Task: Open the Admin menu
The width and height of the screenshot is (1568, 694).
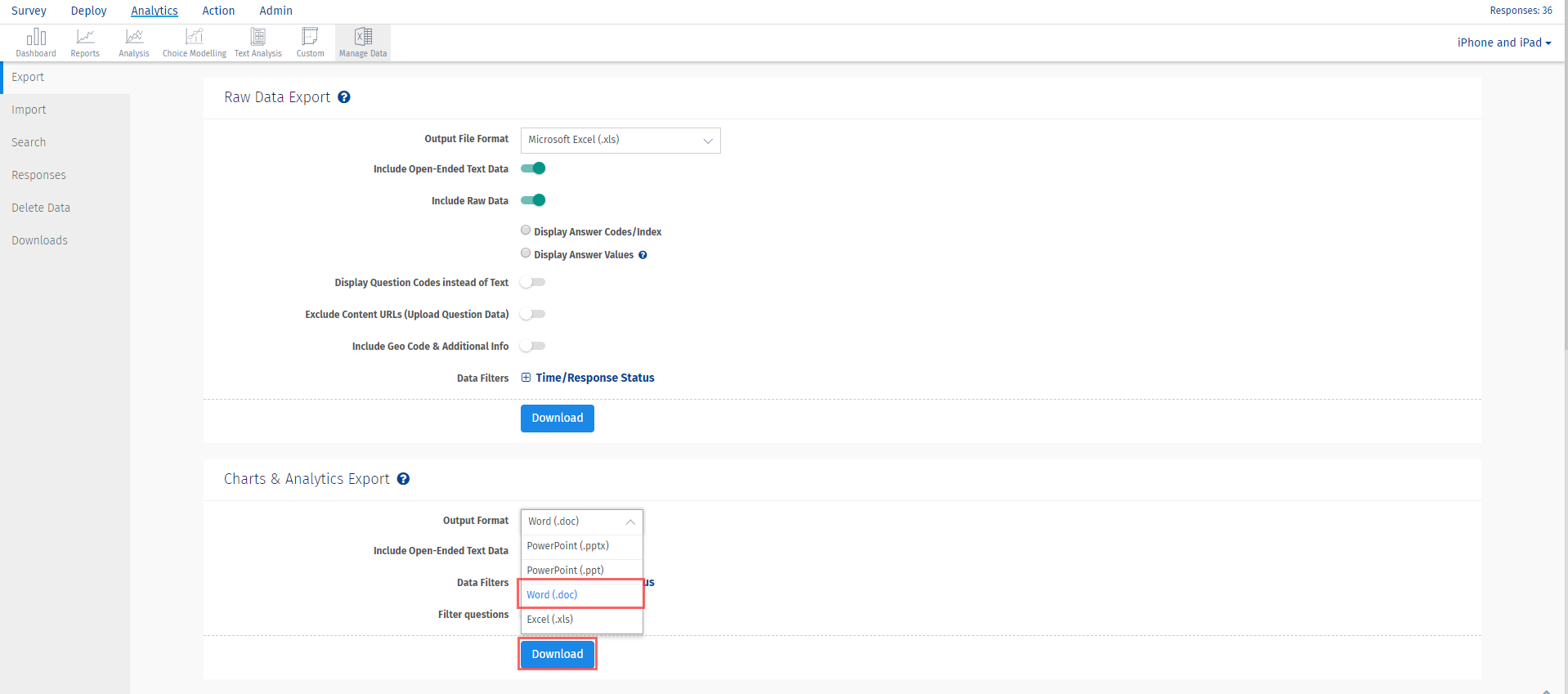Action: pos(276,11)
